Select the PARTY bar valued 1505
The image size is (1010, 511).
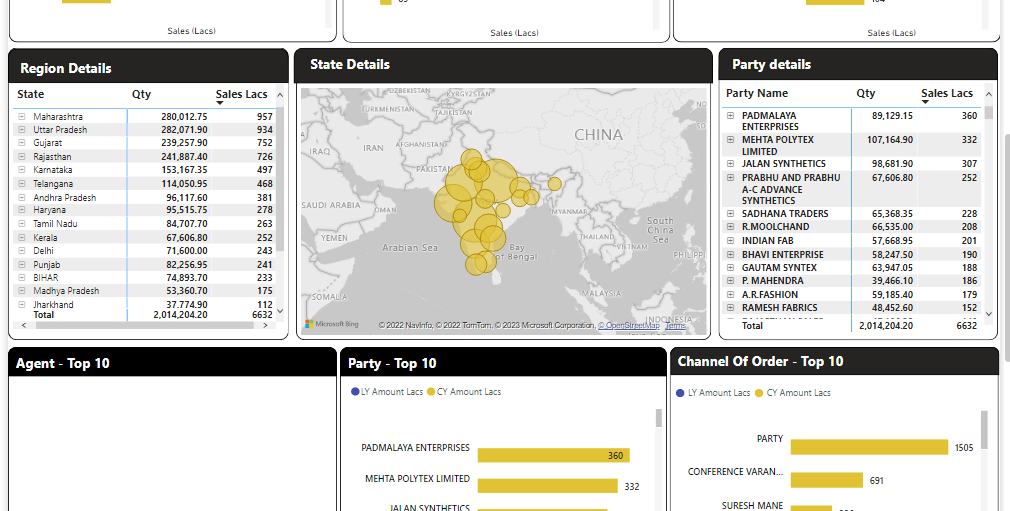click(869, 447)
